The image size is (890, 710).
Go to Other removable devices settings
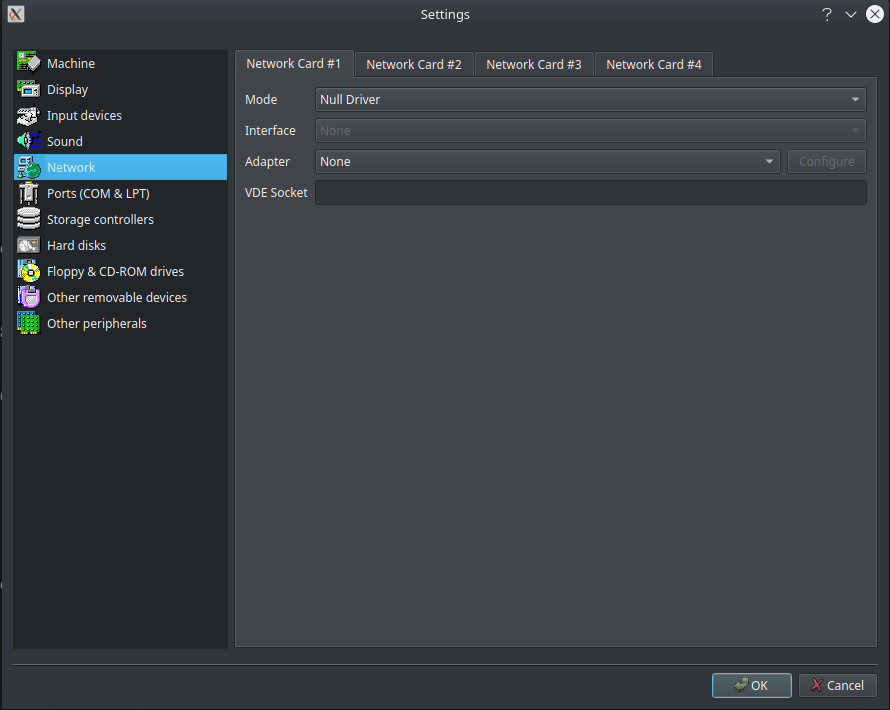(120, 297)
